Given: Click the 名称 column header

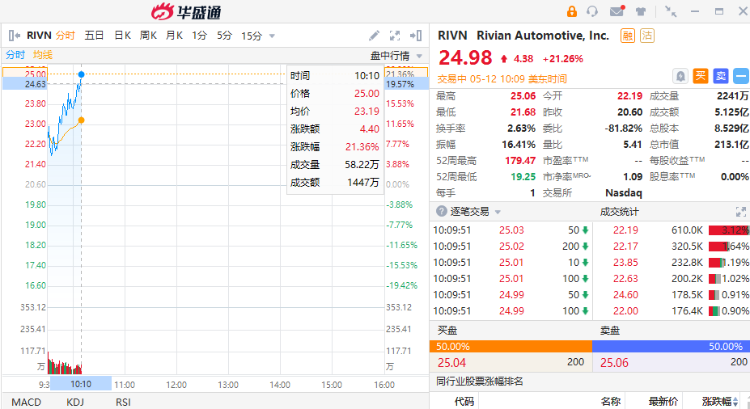Looking at the screenshot, I should [611, 402].
